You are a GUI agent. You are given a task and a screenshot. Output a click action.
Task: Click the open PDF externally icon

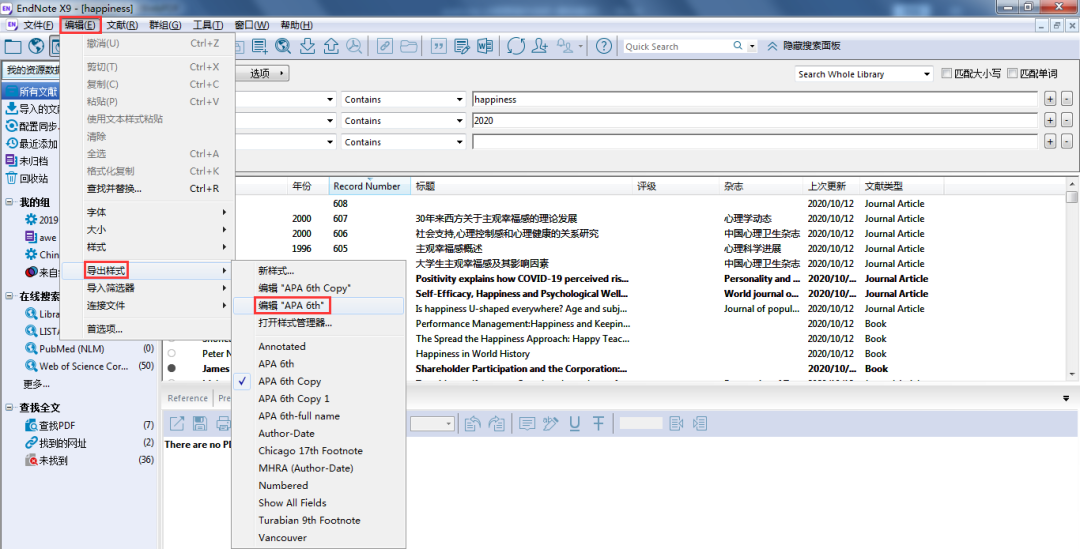(x=177, y=424)
